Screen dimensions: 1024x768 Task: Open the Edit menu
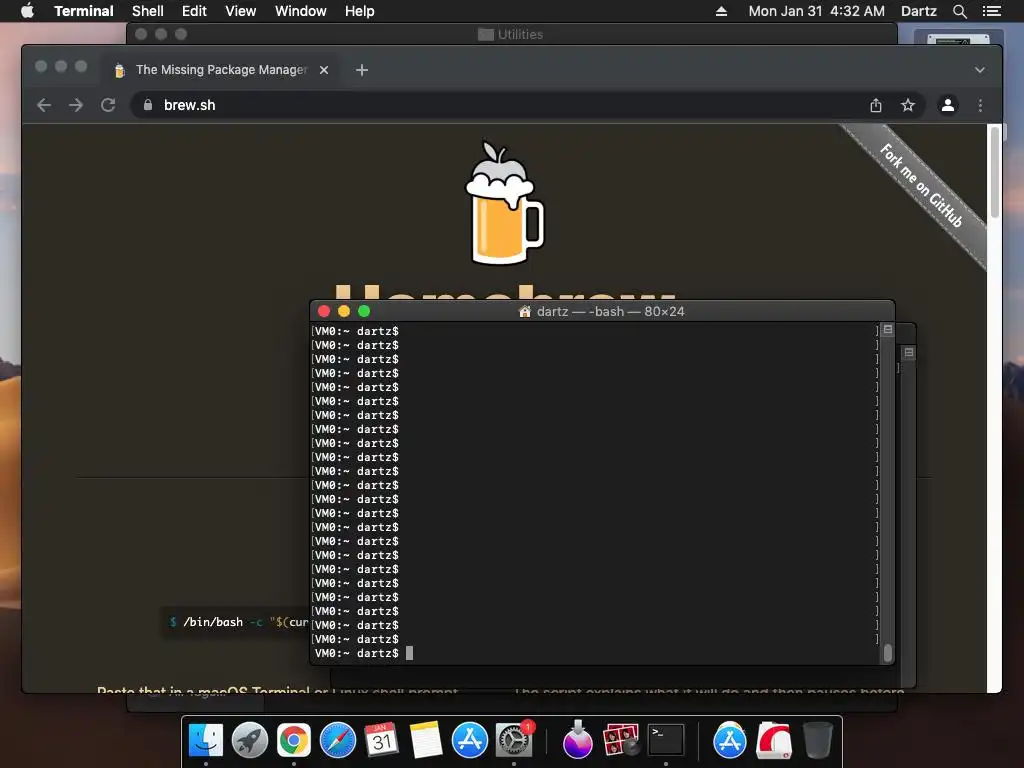pos(194,11)
